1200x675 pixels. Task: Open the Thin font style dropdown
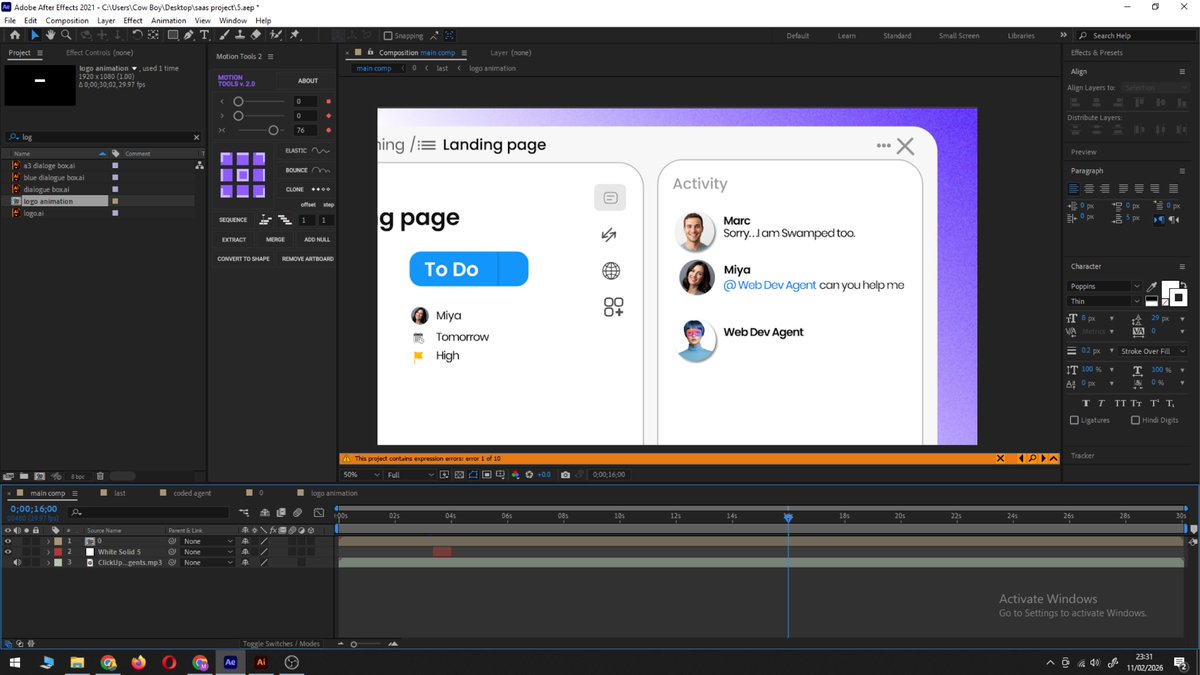click(1104, 301)
